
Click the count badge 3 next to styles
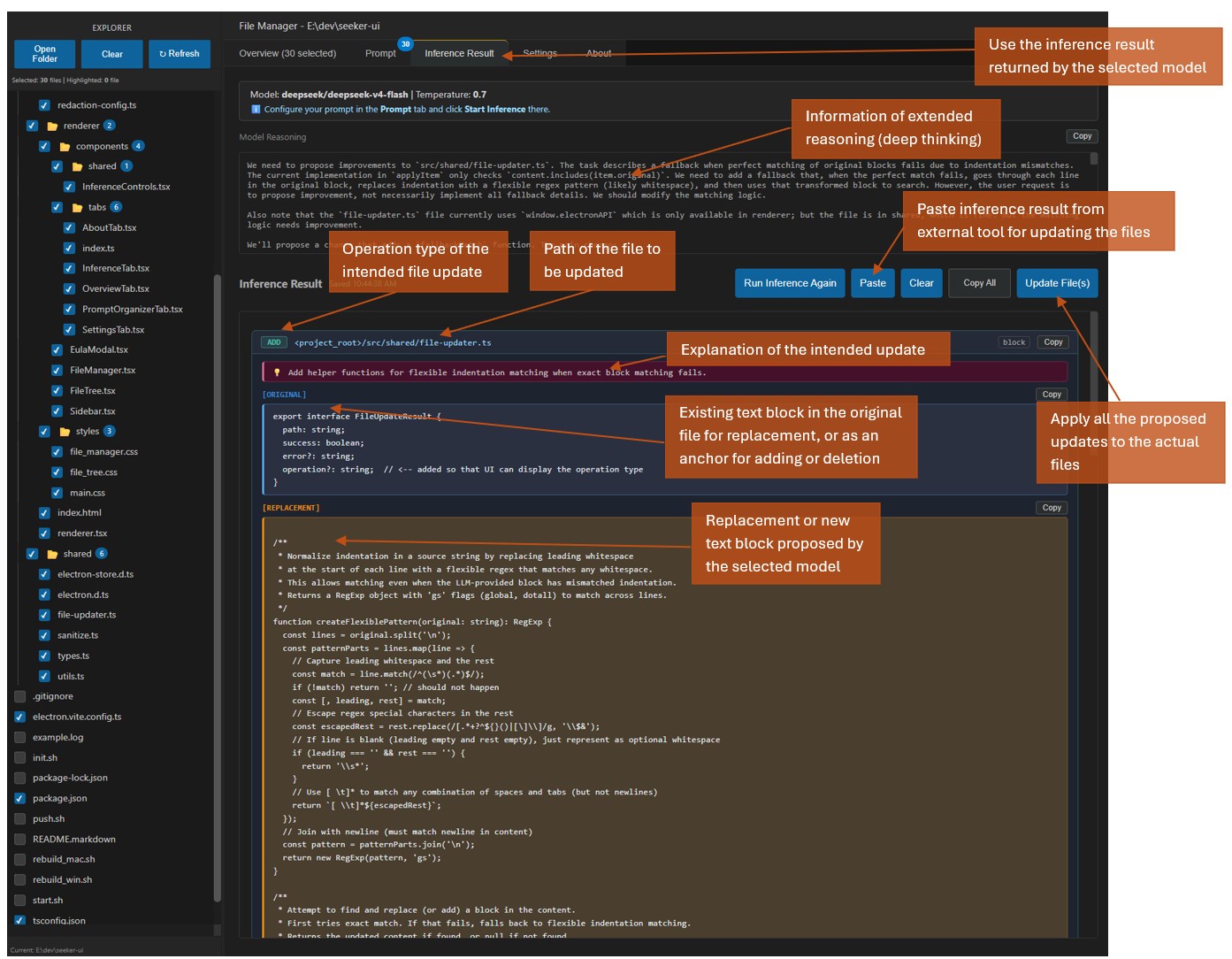109,431
